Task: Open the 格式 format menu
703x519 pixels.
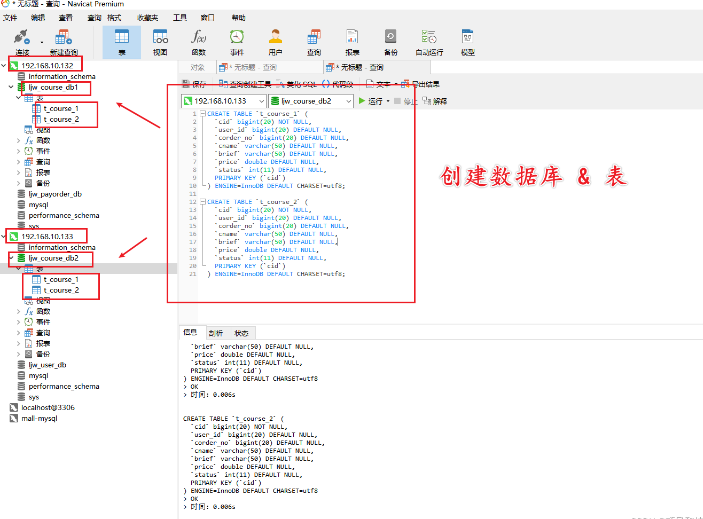Action: [x=114, y=17]
